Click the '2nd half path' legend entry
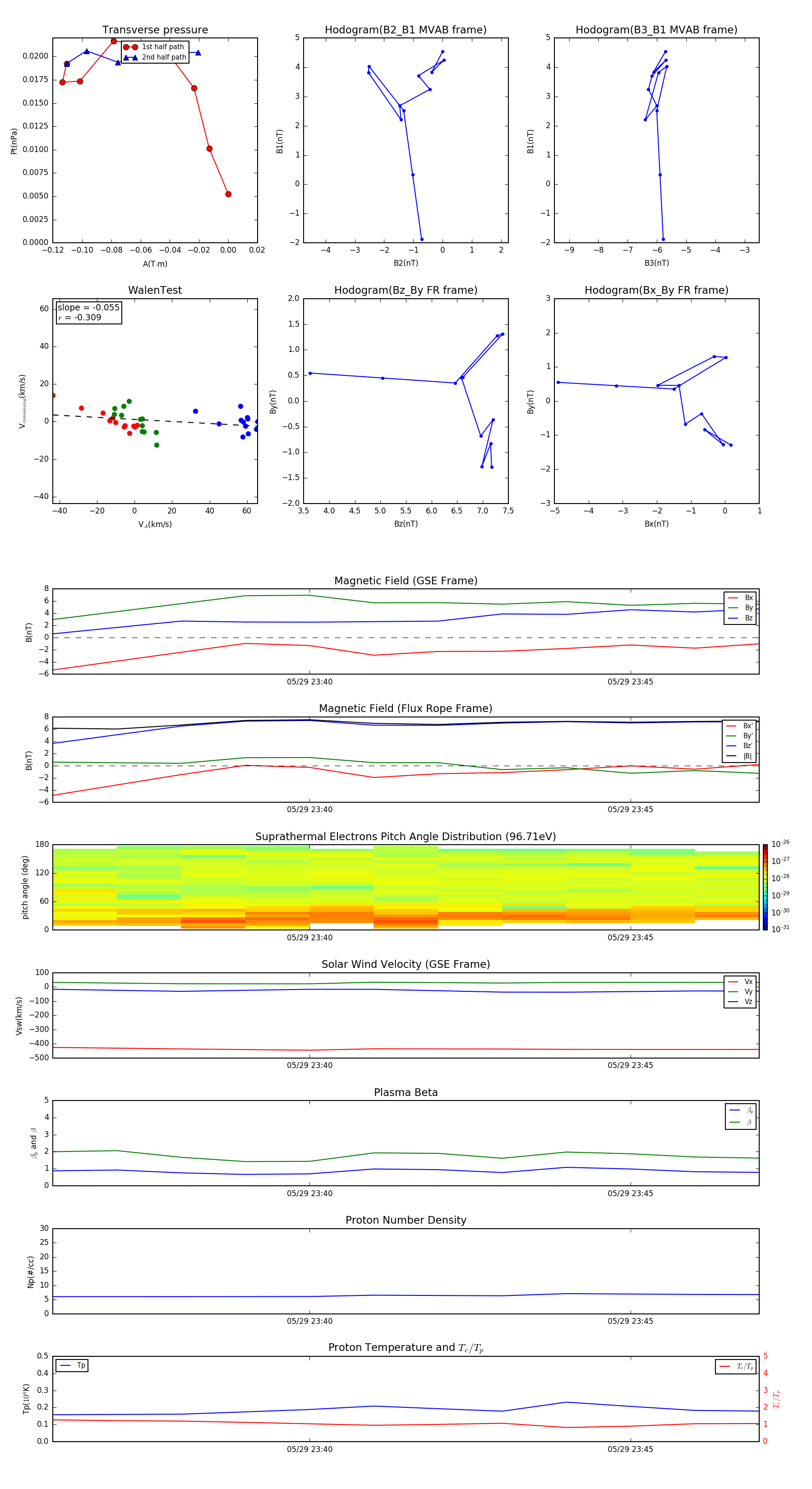This screenshot has height=1489, width=812. point(155,57)
